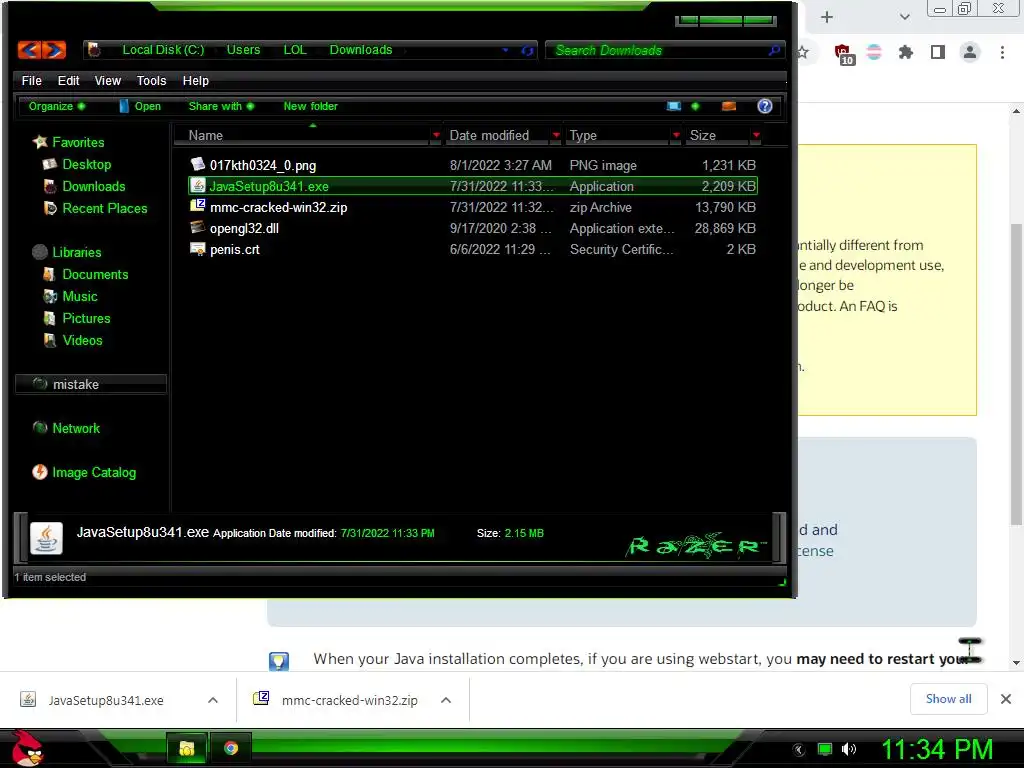
Task: Open the Edit menu
Action: click(68, 80)
